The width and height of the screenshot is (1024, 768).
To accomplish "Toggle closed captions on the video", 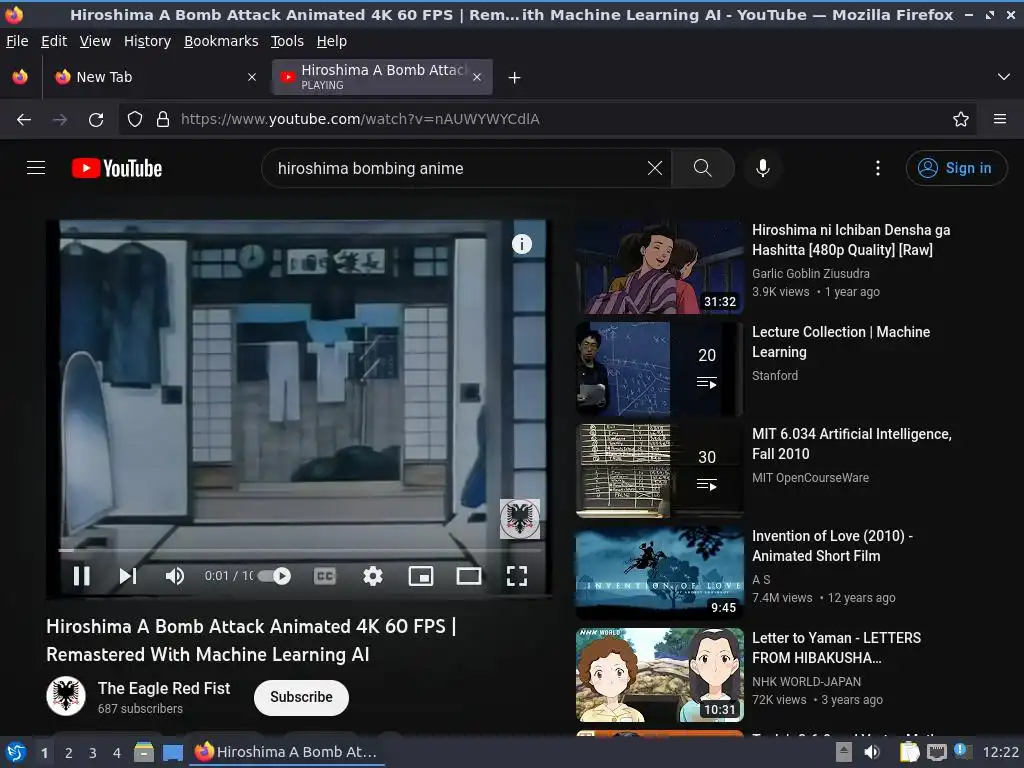I will click(x=325, y=576).
